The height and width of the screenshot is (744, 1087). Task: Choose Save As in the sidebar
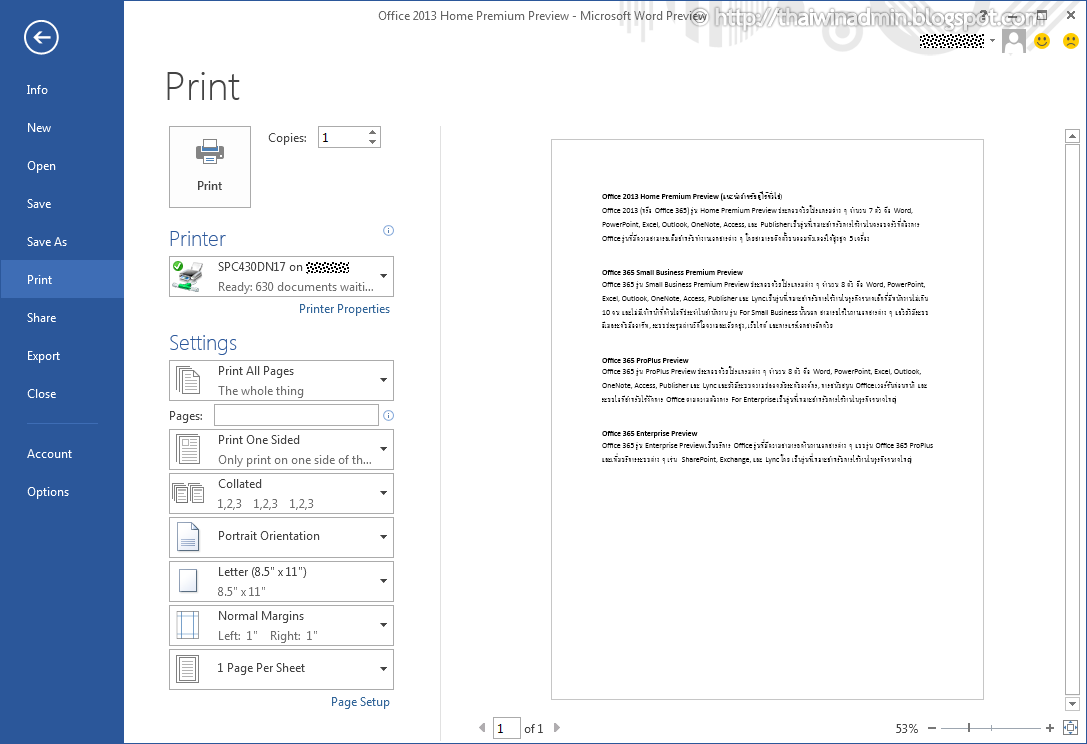(62, 241)
